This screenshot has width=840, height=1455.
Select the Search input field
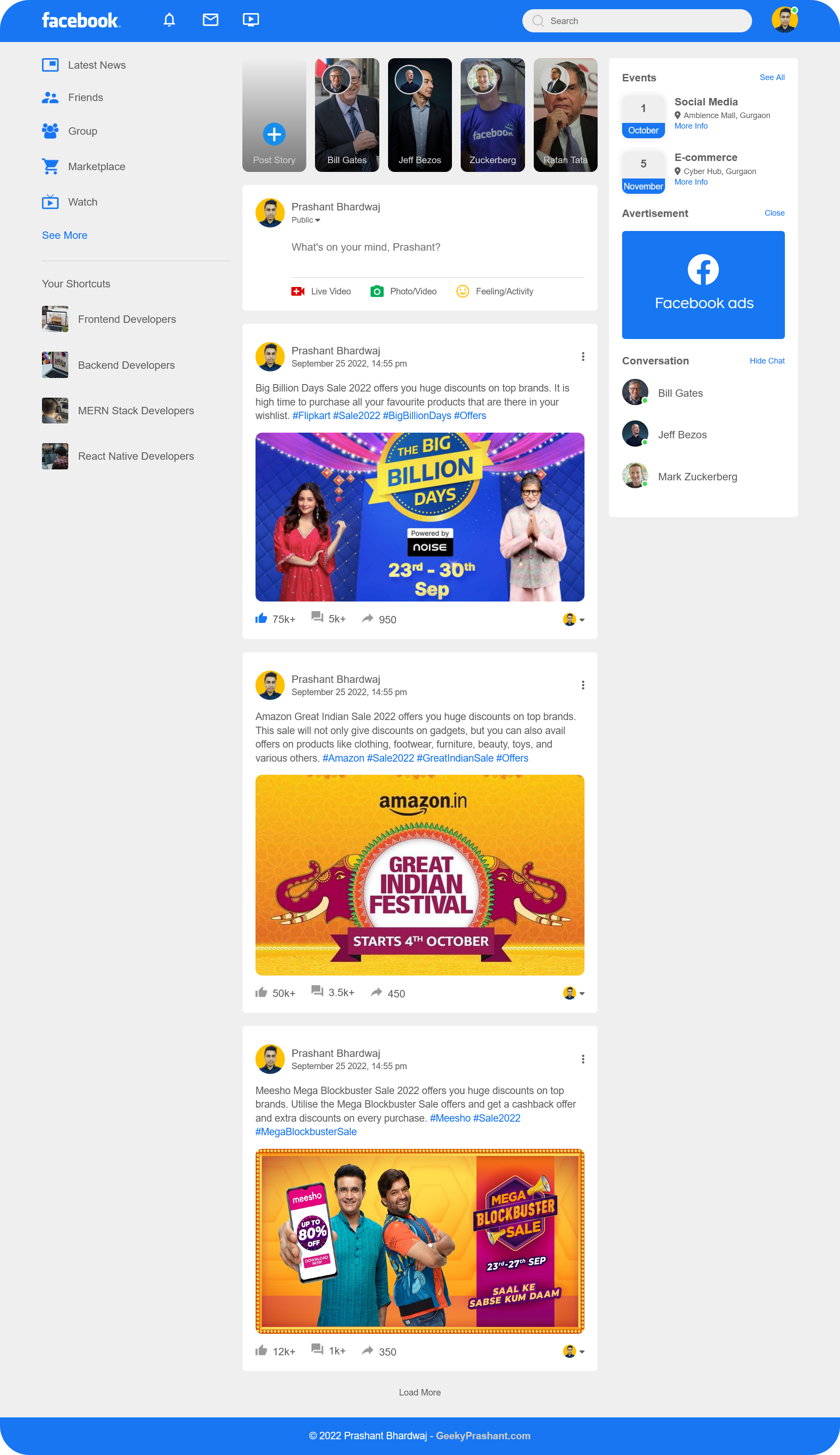pyautogui.click(x=637, y=20)
